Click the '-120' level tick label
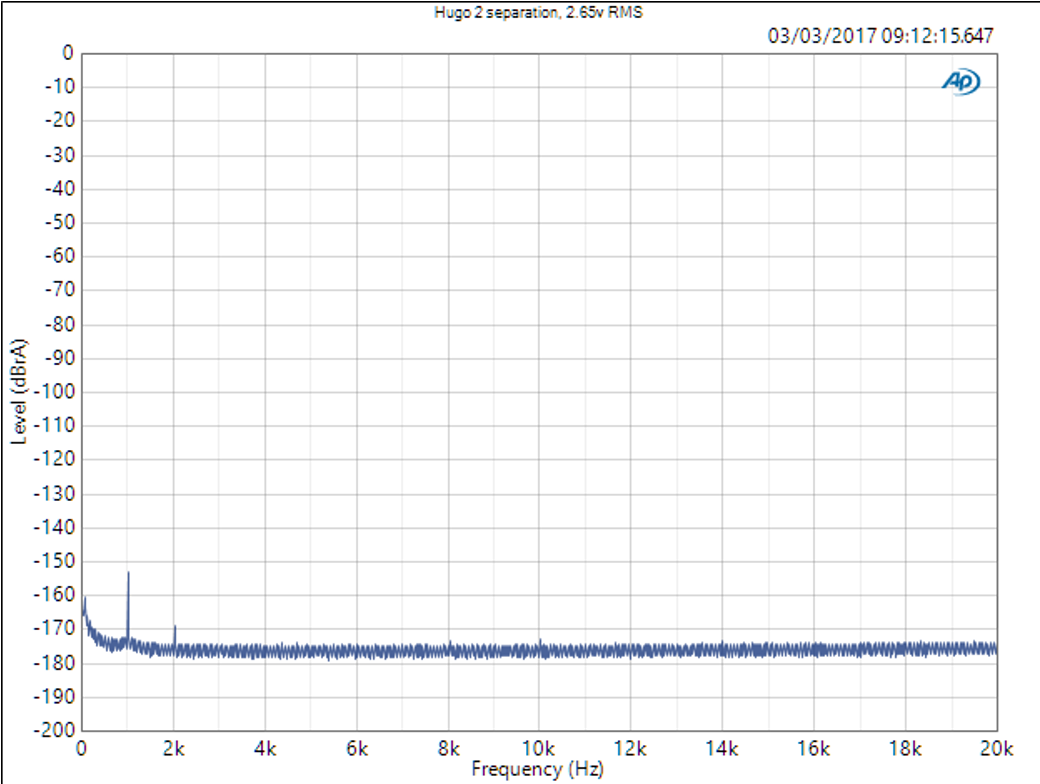This screenshot has height=784, width=1040. pos(54,459)
